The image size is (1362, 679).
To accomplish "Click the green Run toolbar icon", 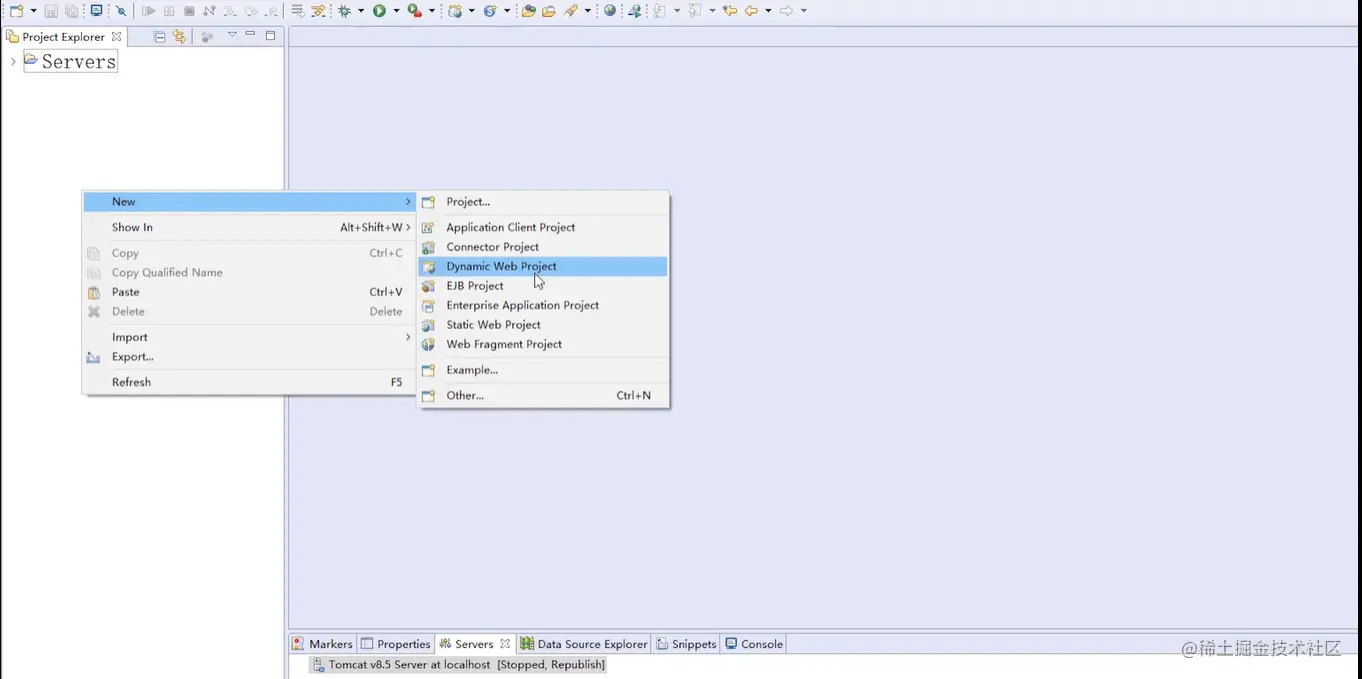I will [x=379, y=11].
